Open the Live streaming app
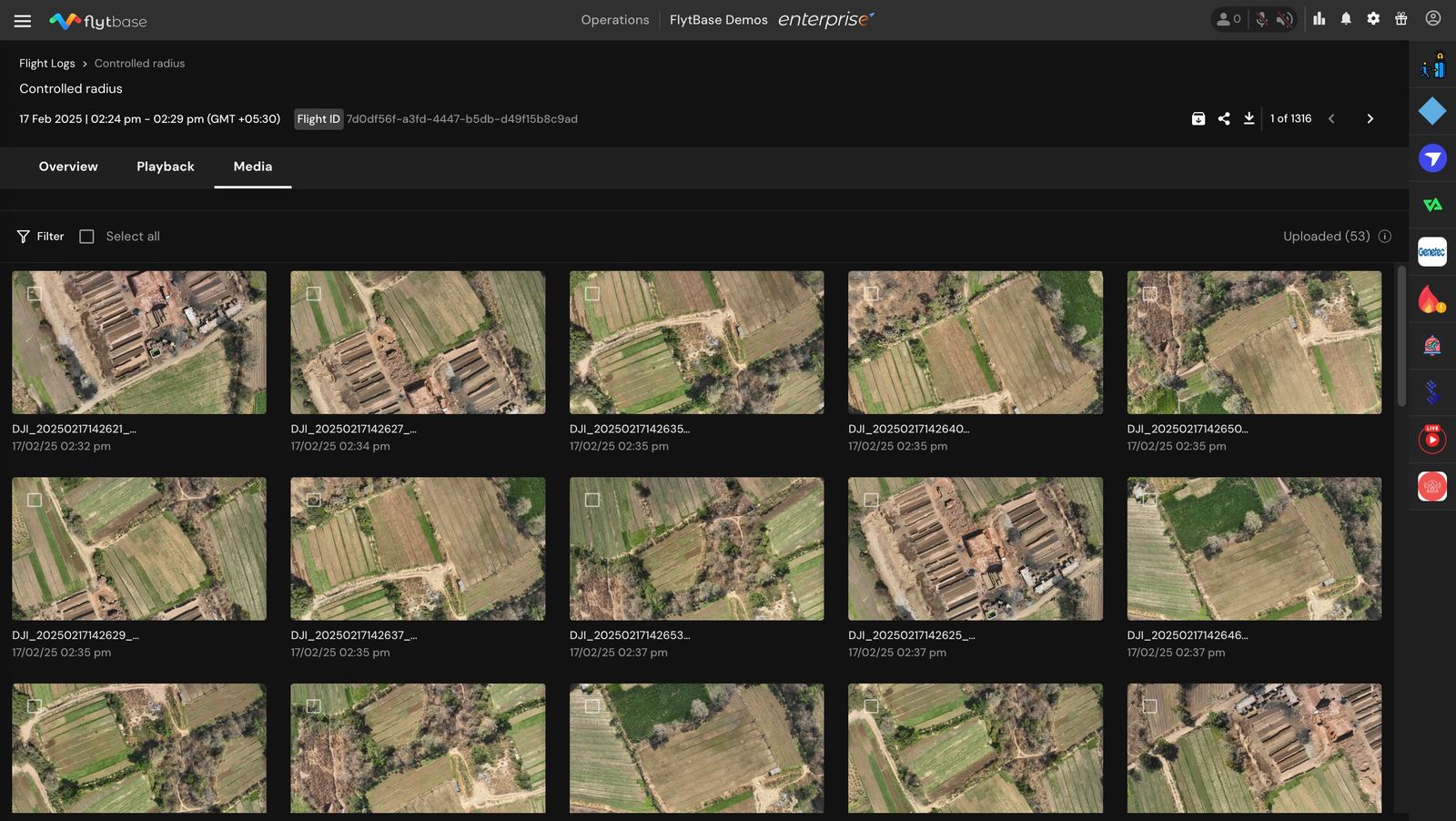The height and width of the screenshot is (821, 1456). pyautogui.click(x=1432, y=439)
